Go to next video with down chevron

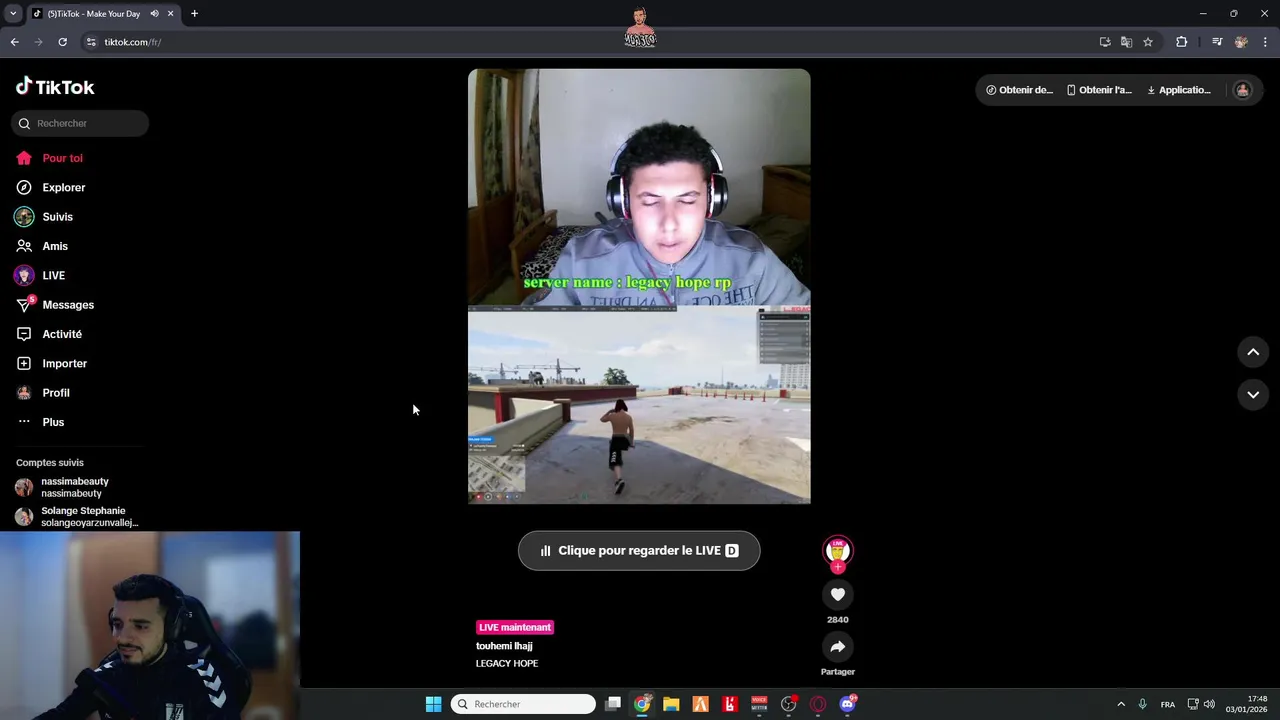[x=1253, y=395]
